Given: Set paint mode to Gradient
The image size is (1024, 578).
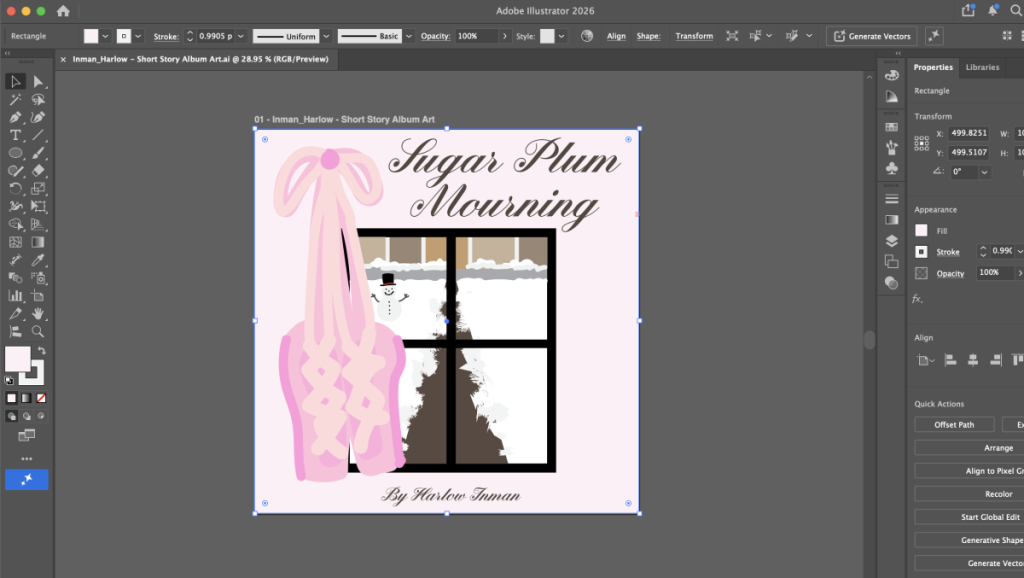Looking at the screenshot, I should coord(26,398).
